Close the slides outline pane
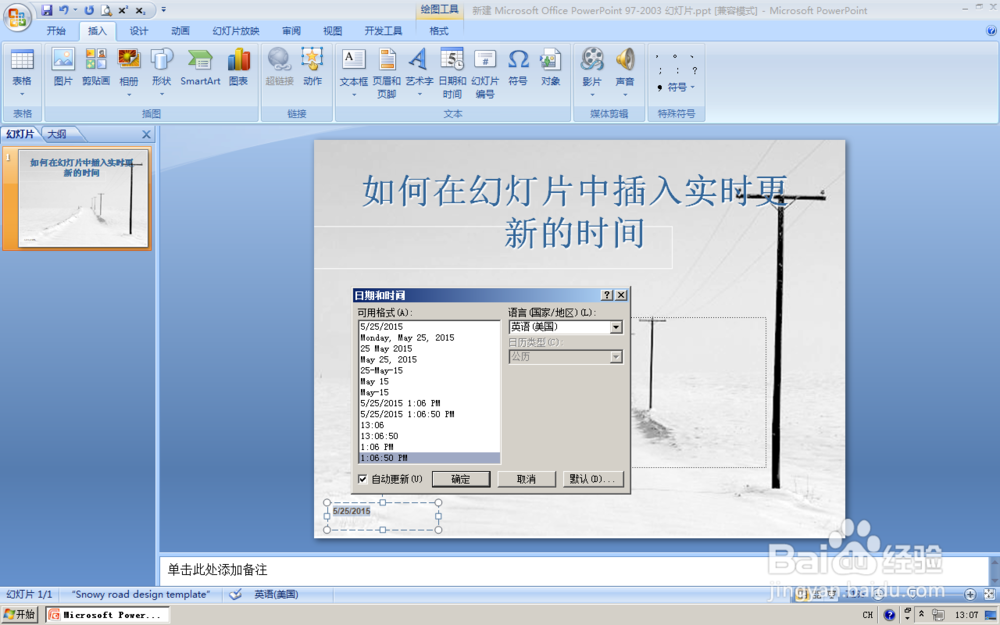 (146, 135)
